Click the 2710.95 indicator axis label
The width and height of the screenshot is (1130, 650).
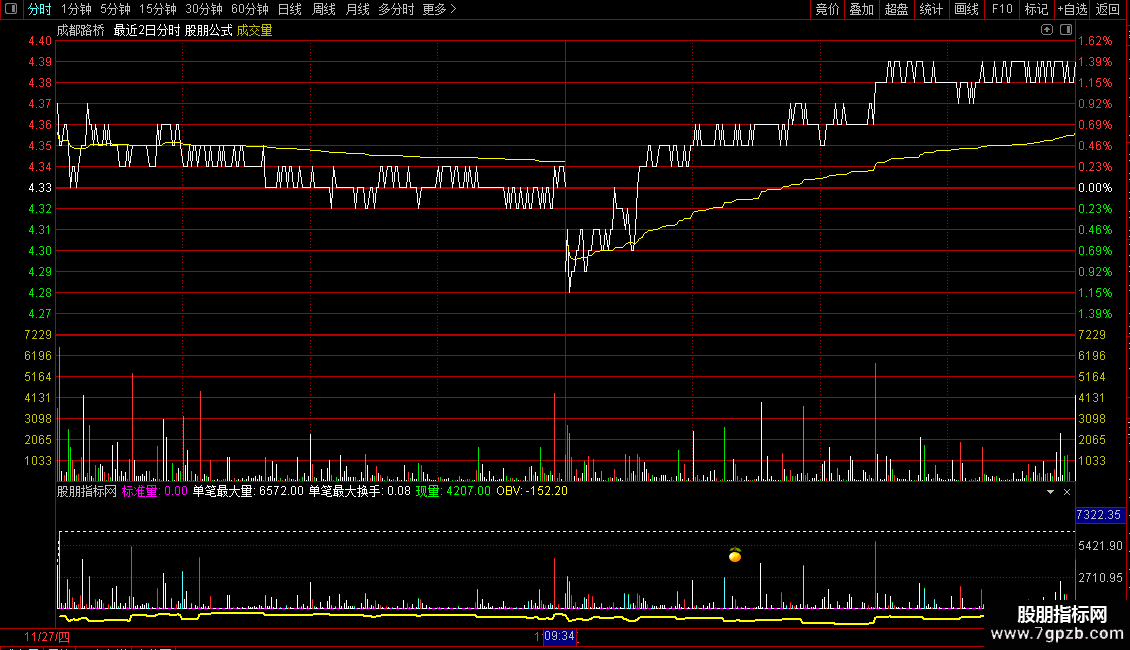pos(1100,578)
